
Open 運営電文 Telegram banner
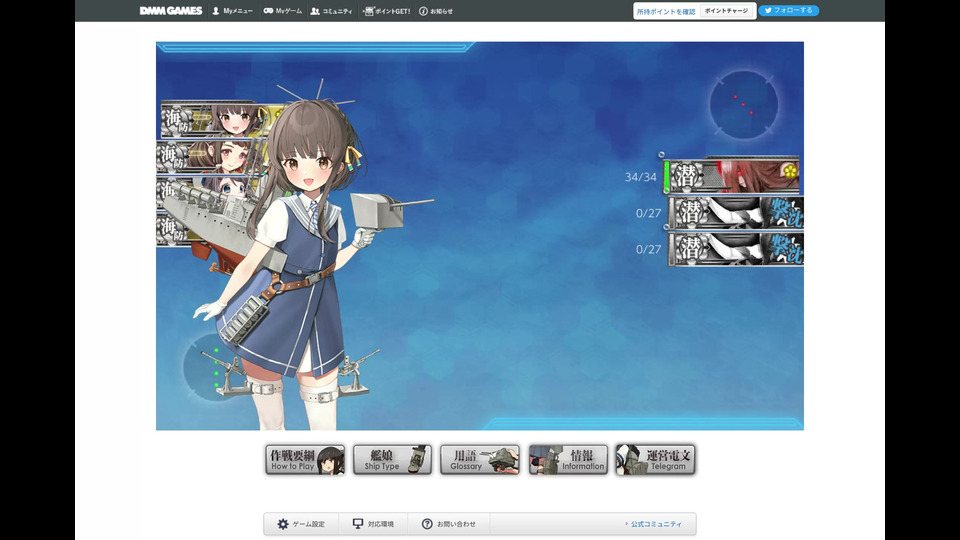coord(656,460)
